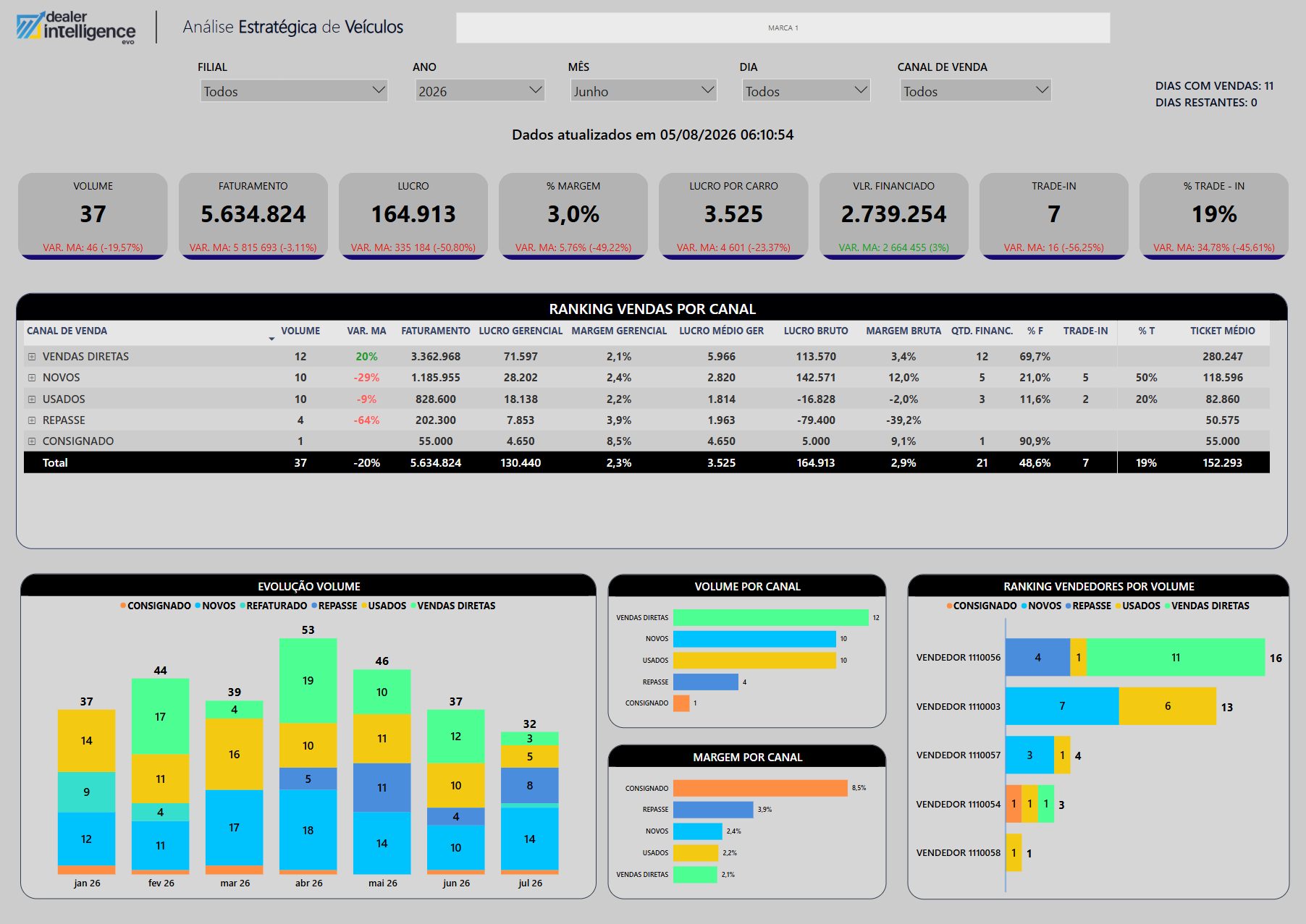Image resolution: width=1306 pixels, height=924 pixels.
Task: Click the abr 26 bar total 53
Action: [x=308, y=755]
